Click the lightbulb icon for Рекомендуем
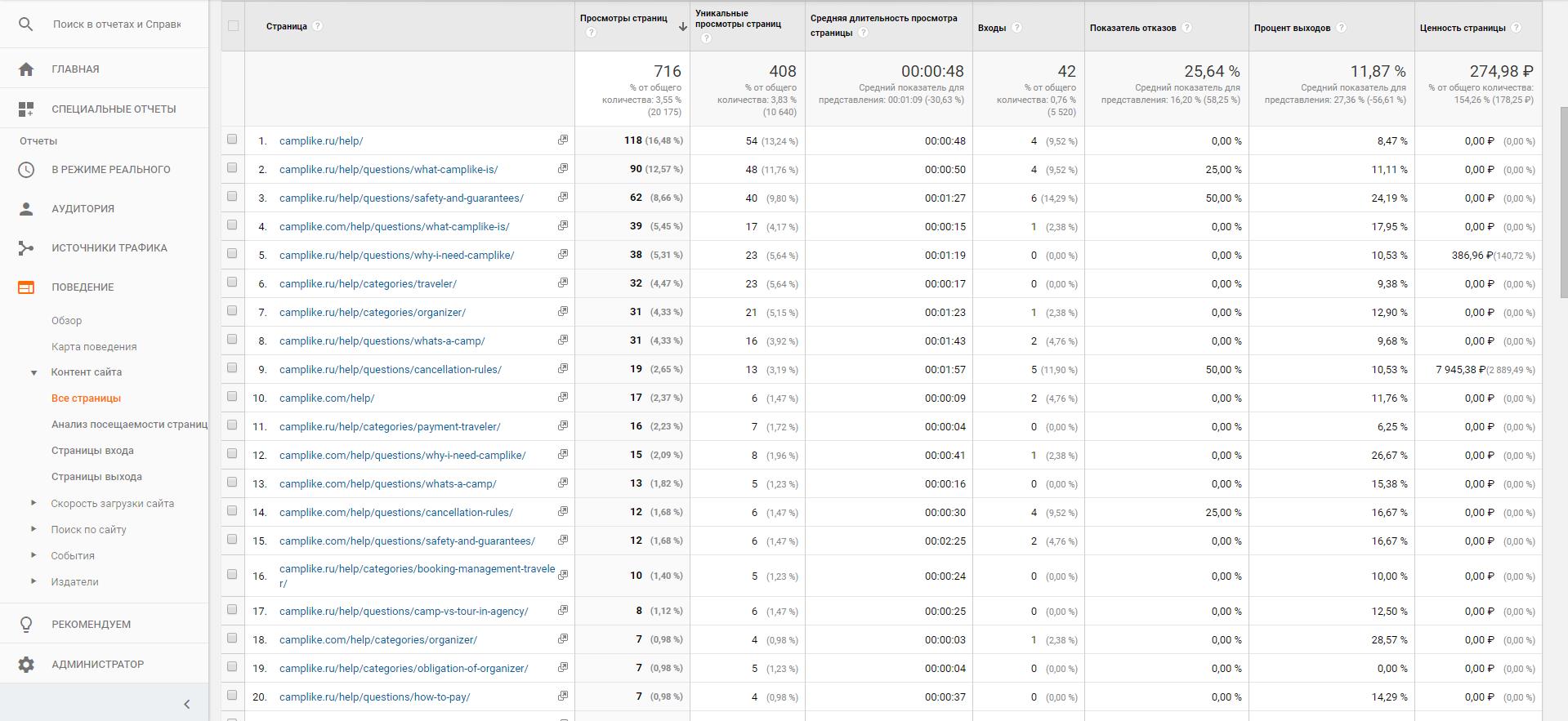The height and width of the screenshot is (721, 1568). 26,625
